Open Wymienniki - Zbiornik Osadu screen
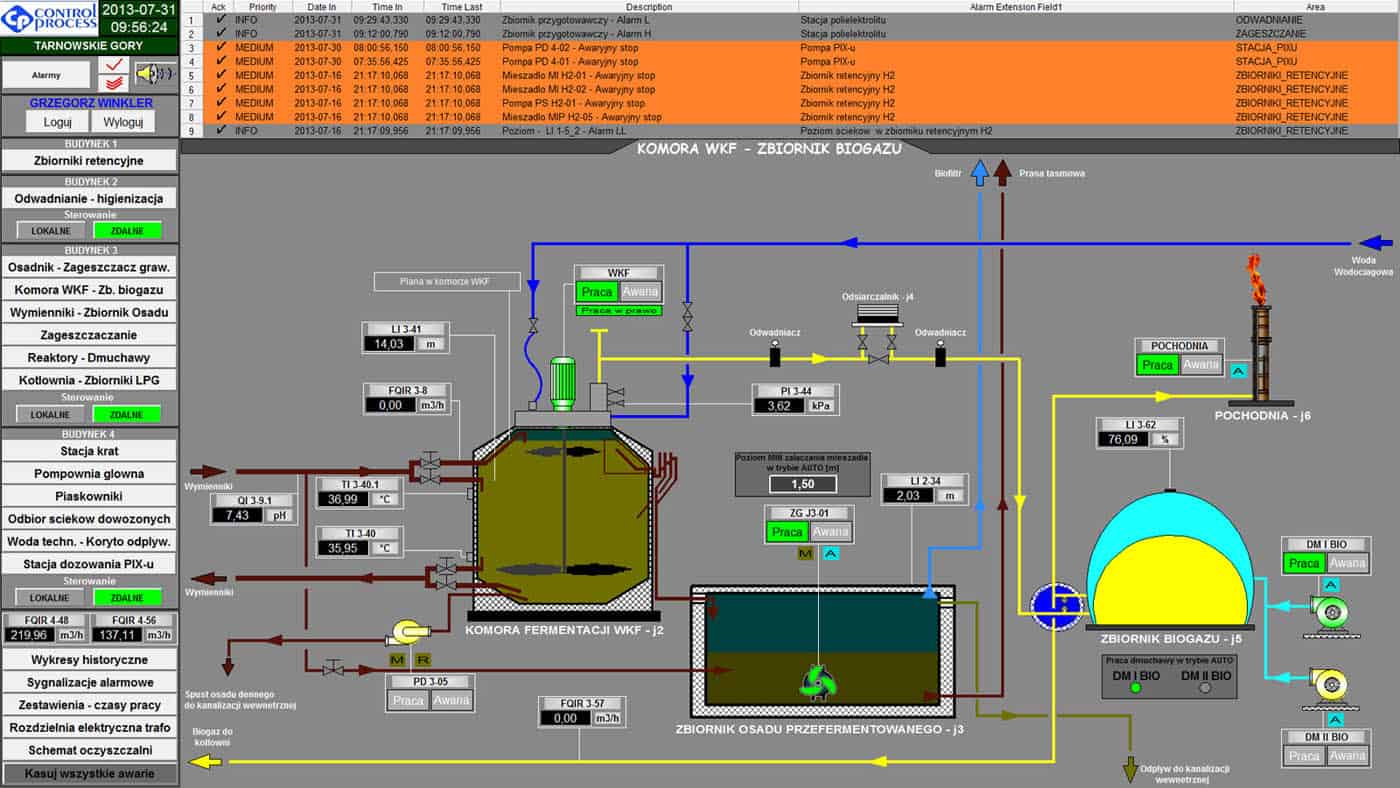The width and height of the screenshot is (1400, 788). point(89,312)
